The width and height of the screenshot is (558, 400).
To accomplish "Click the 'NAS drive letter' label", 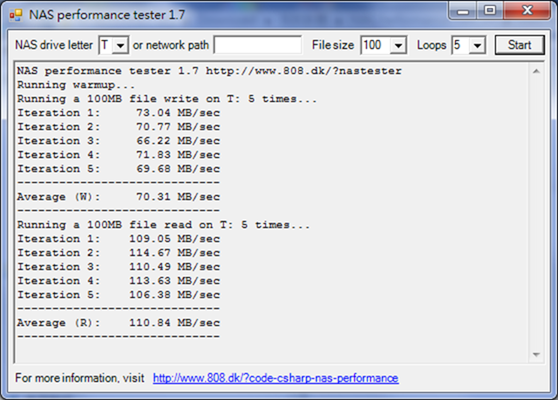I will click(x=54, y=45).
